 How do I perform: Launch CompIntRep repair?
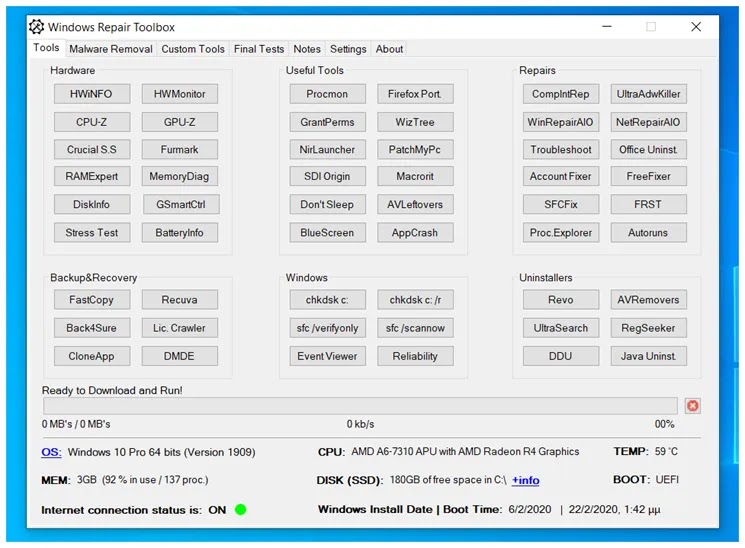[x=561, y=94]
